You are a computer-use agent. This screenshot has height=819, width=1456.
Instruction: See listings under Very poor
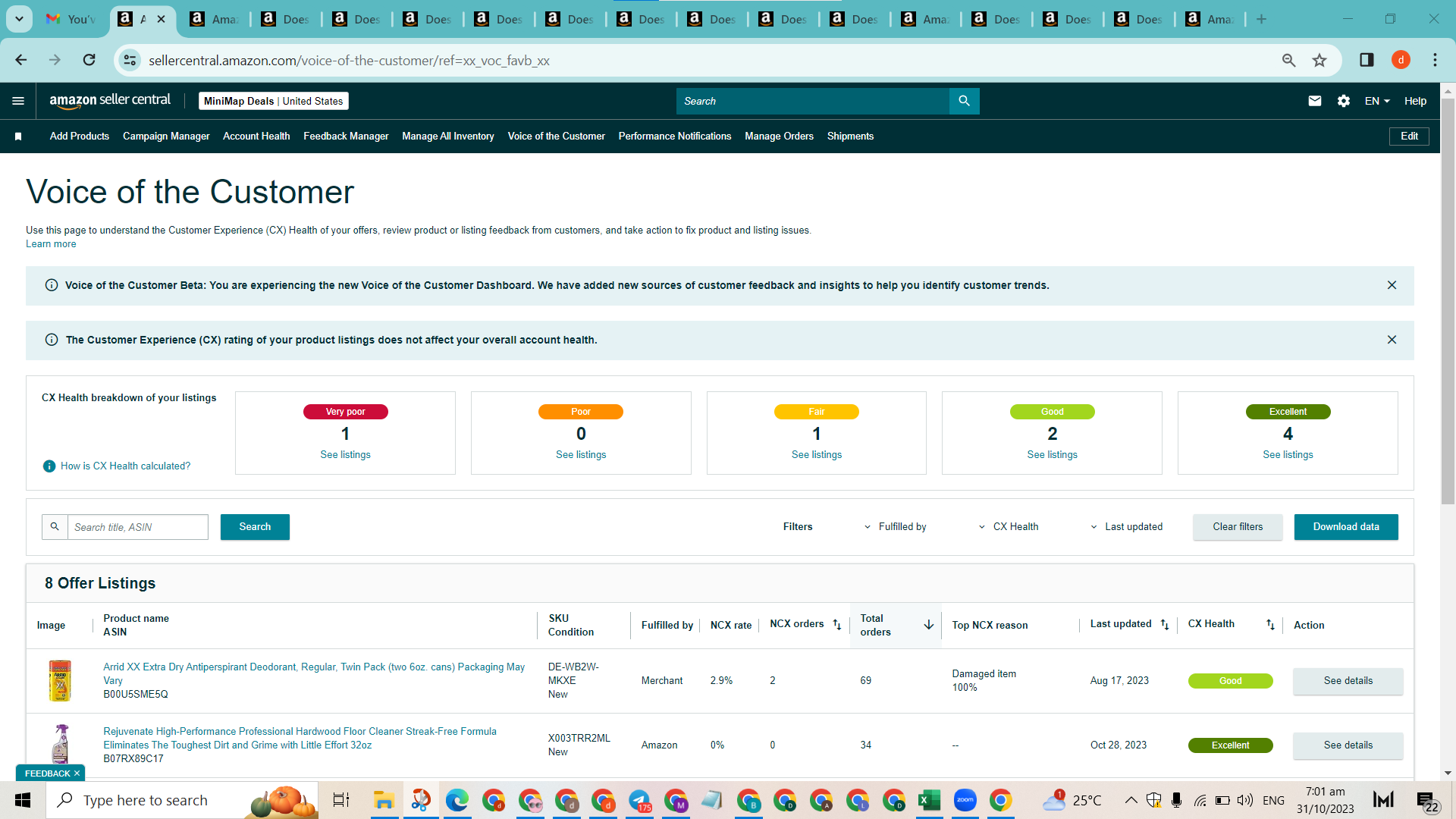[x=345, y=455]
